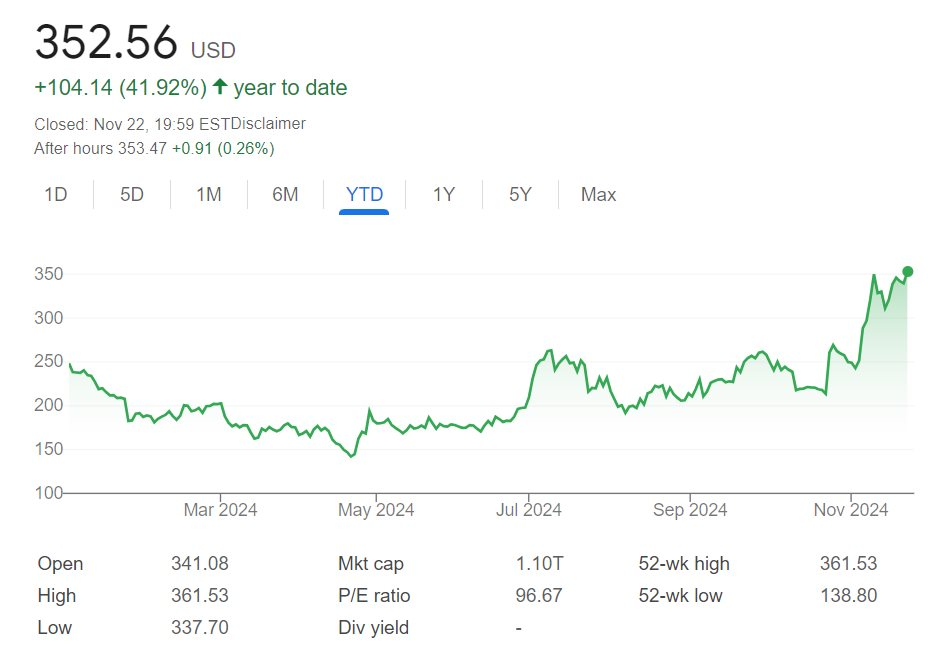The width and height of the screenshot is (940, 654).
Task: Click the active YTD tab
Action: (364, 194)
